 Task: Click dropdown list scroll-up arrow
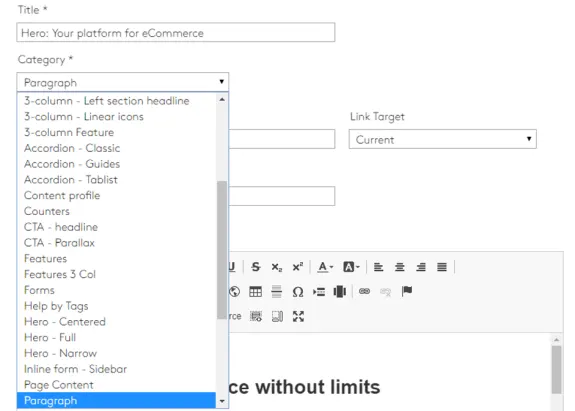(x=222, y=99)
